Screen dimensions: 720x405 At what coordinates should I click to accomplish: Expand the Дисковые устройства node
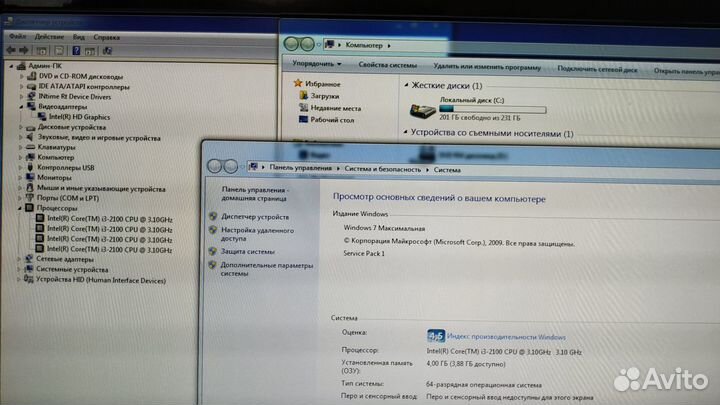(x=21, y=127)
